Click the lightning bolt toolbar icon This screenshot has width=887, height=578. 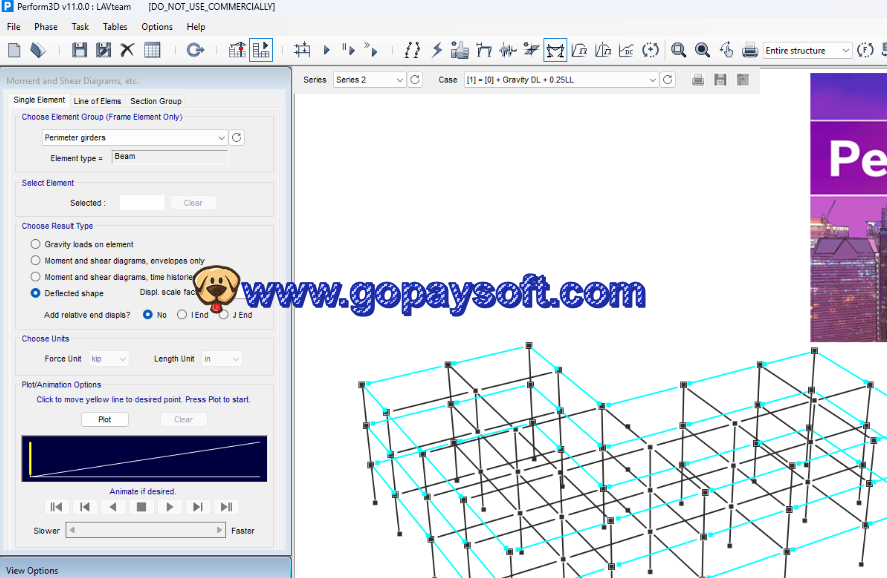point(437,50)
